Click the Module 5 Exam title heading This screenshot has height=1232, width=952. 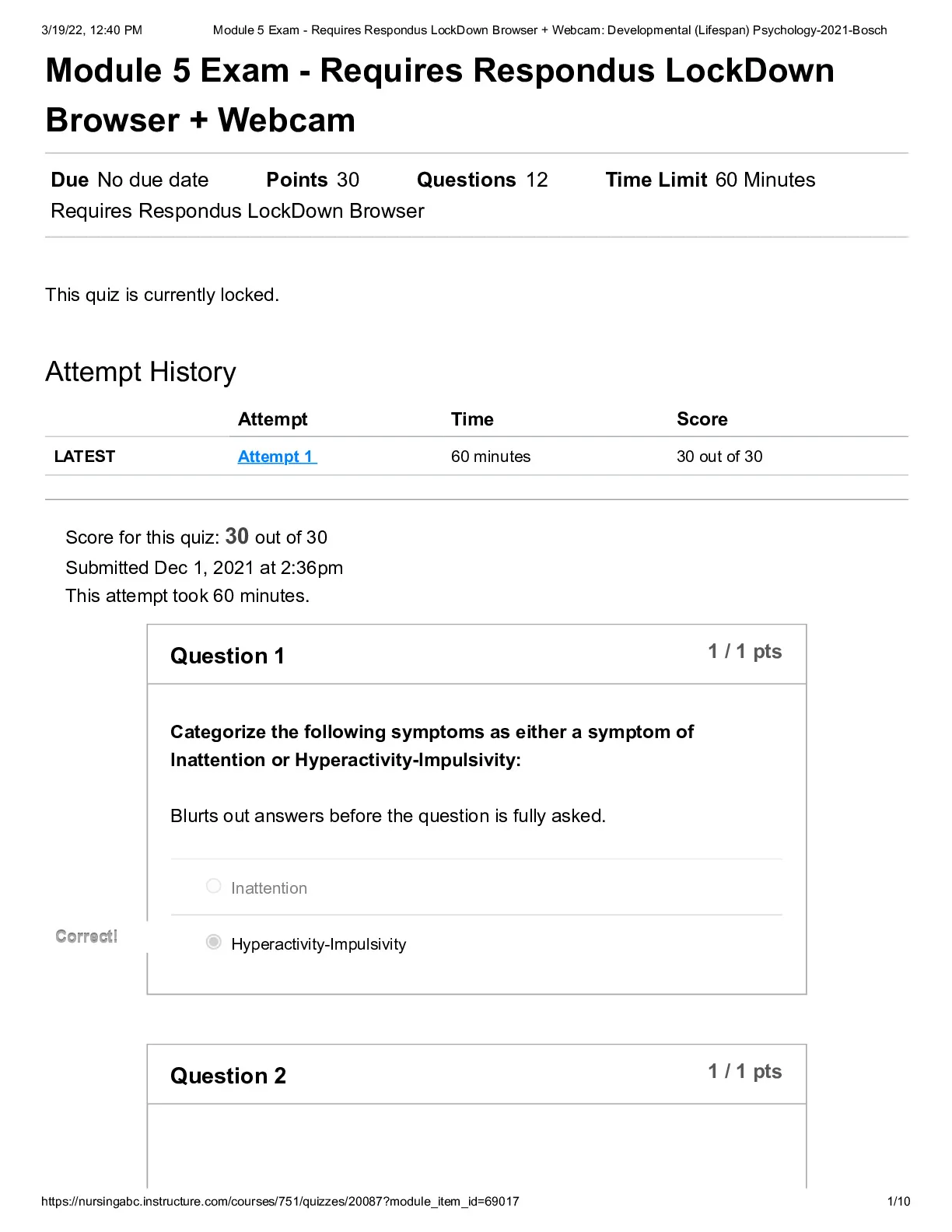440,95
